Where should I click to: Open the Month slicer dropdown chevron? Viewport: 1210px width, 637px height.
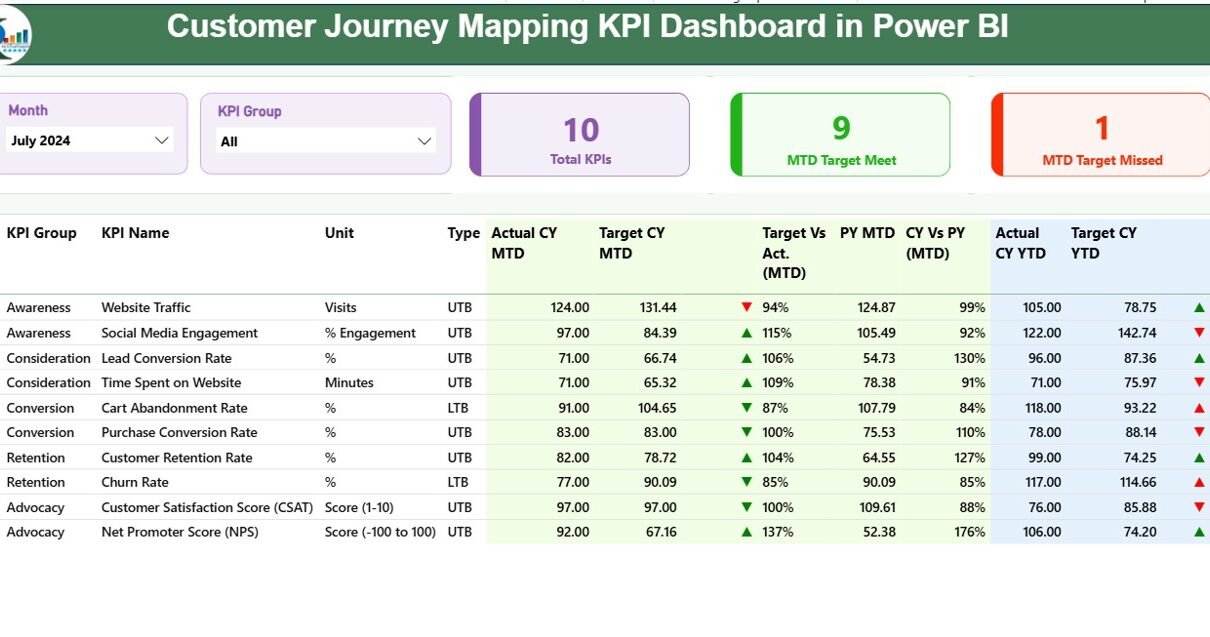[x=162, y=141]
